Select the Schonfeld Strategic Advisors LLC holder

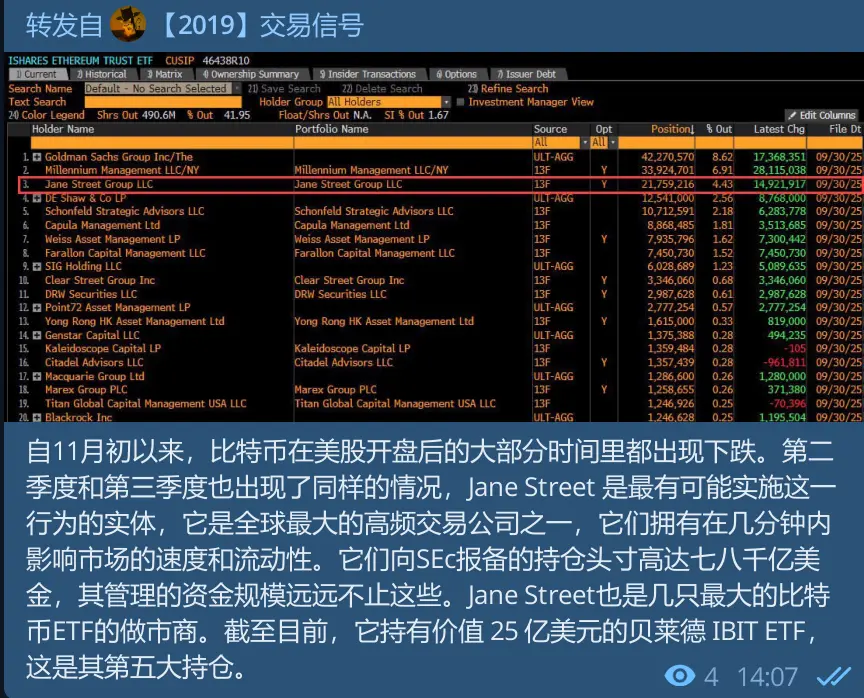[125, 212]
